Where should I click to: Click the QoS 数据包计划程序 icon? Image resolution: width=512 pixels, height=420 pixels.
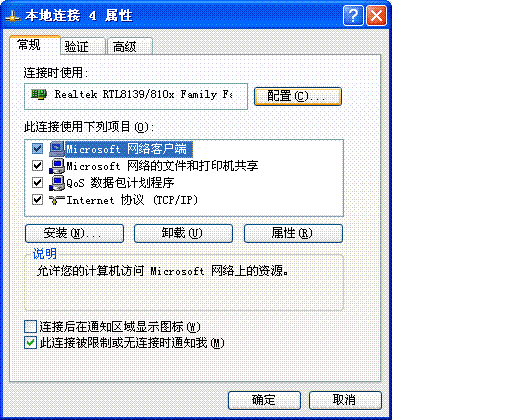[57, 183]
